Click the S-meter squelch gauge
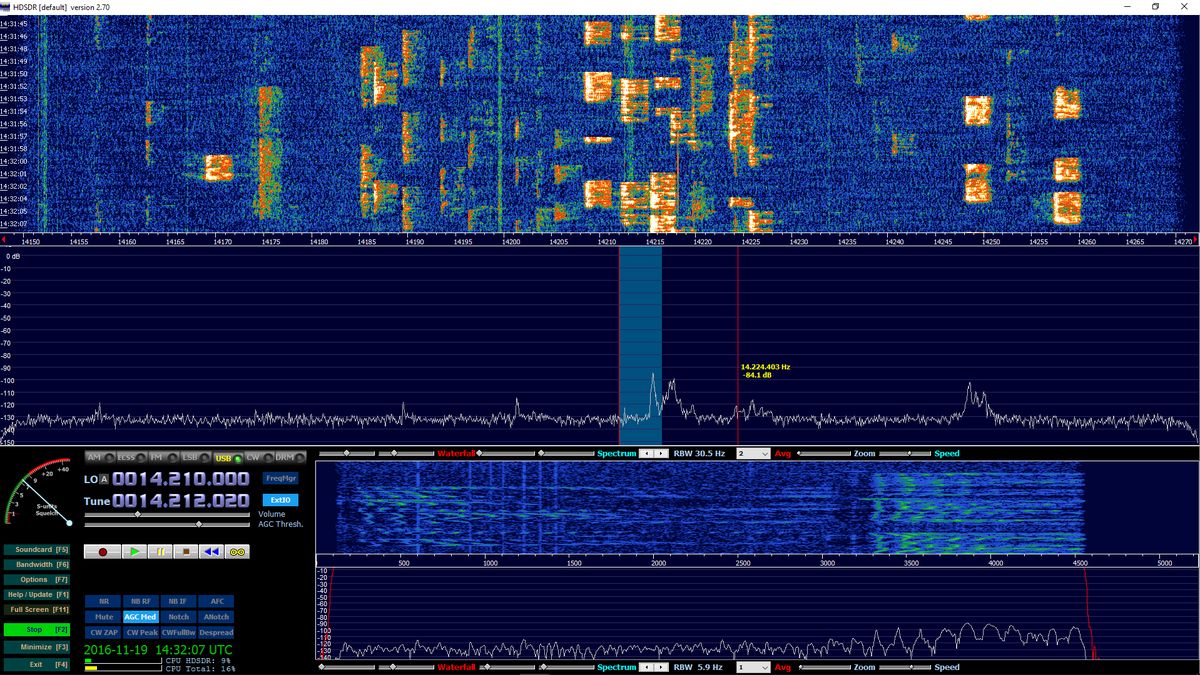Screen dimensions: 1200x675 tap(40, 495)
